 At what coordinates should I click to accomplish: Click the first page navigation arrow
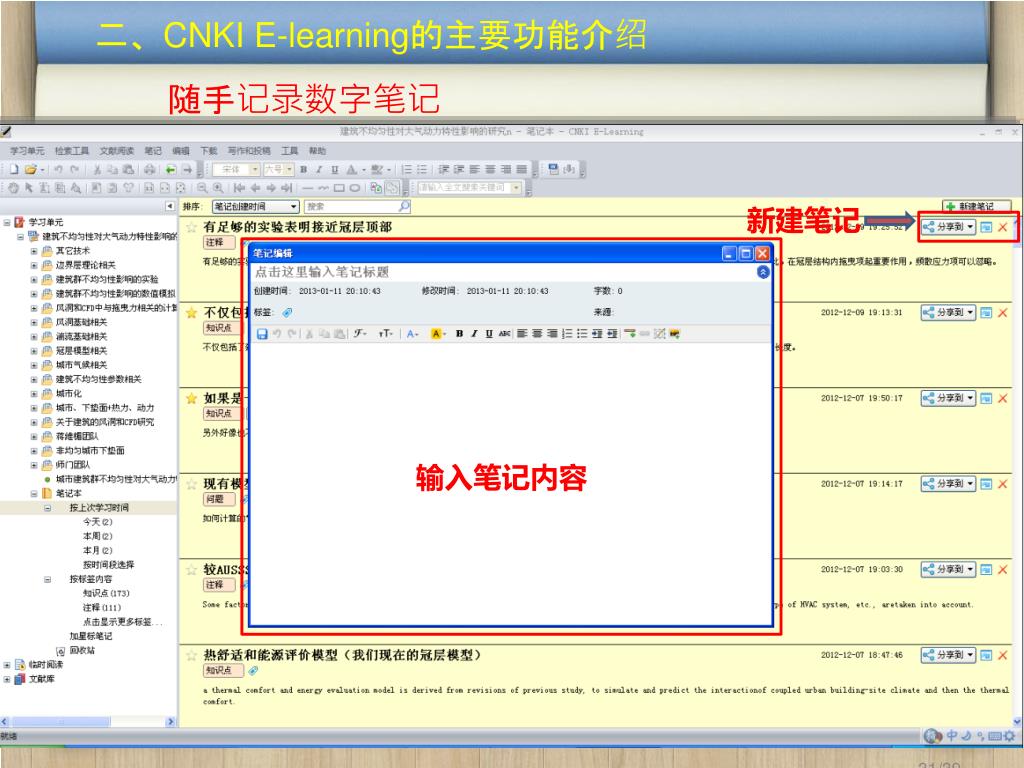click(x=240, y=188)
